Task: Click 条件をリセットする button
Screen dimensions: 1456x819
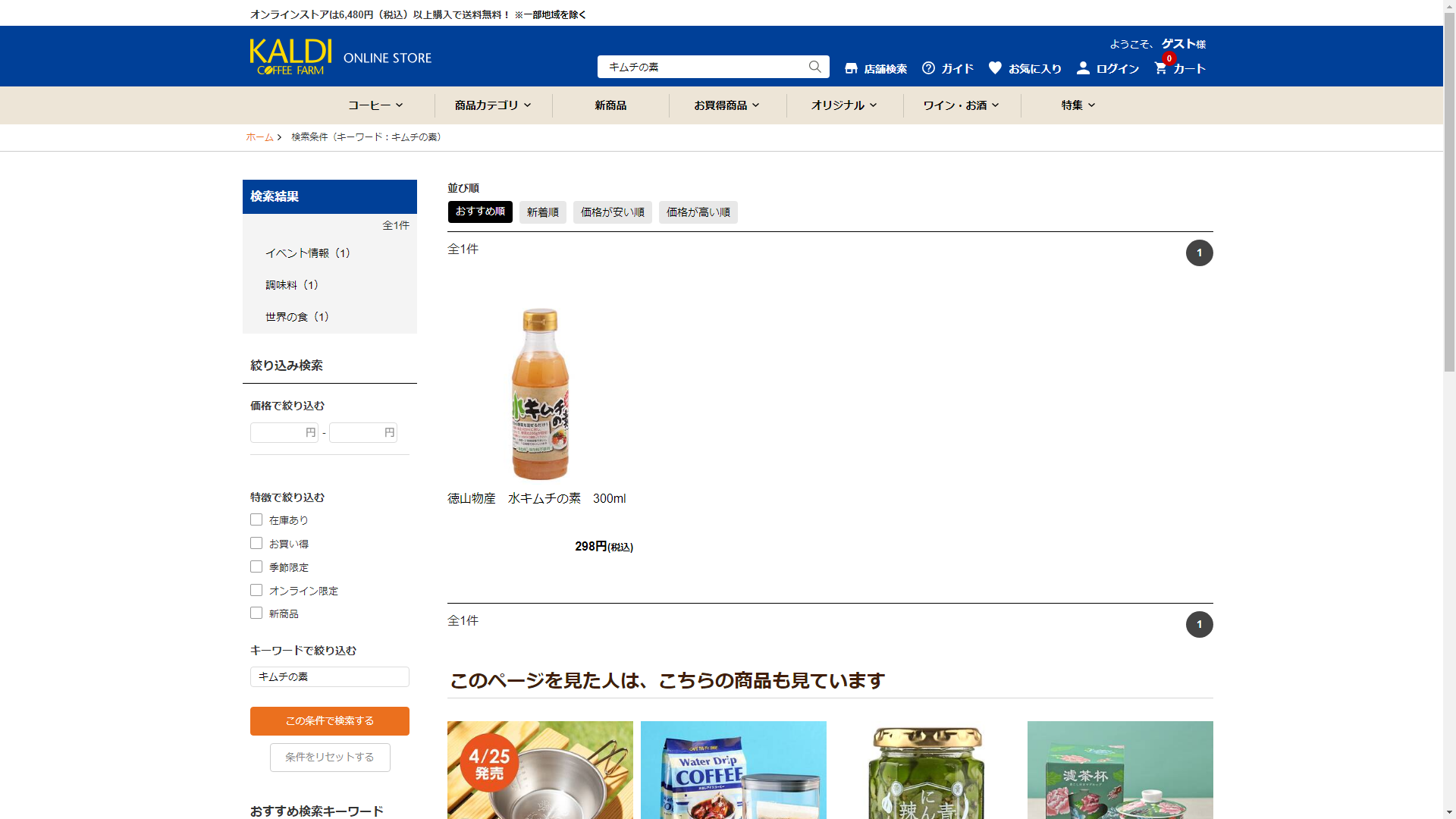Action: (330, 758)
